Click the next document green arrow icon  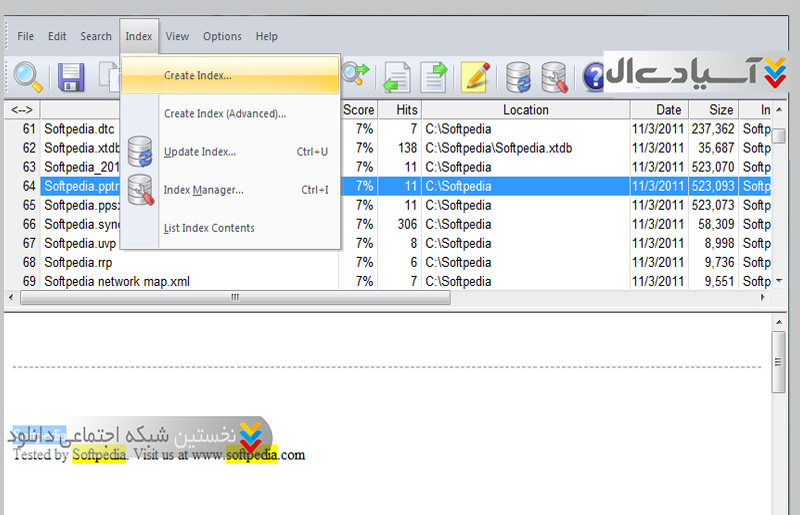(x=434, y=77)
